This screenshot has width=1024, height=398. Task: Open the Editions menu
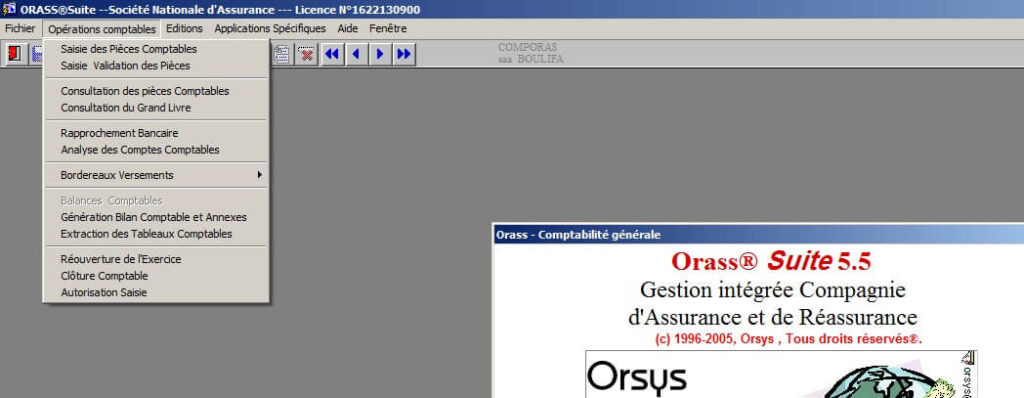pyautogui.click(x=184, y=29)
